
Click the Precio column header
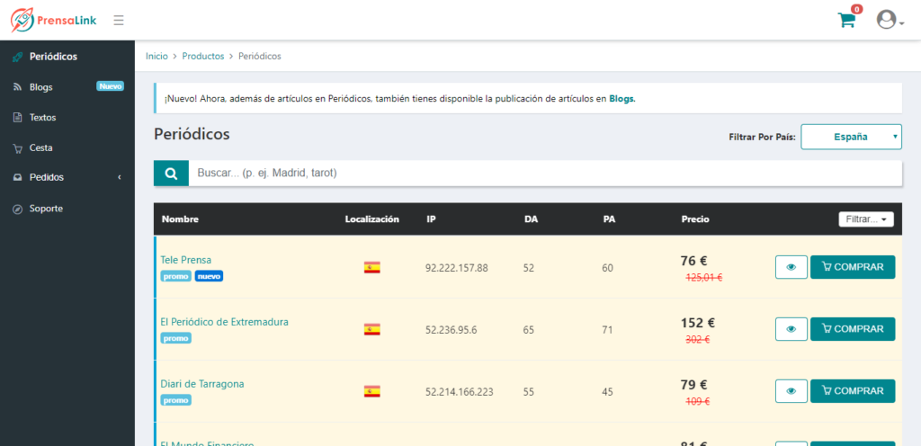[695, 219]
